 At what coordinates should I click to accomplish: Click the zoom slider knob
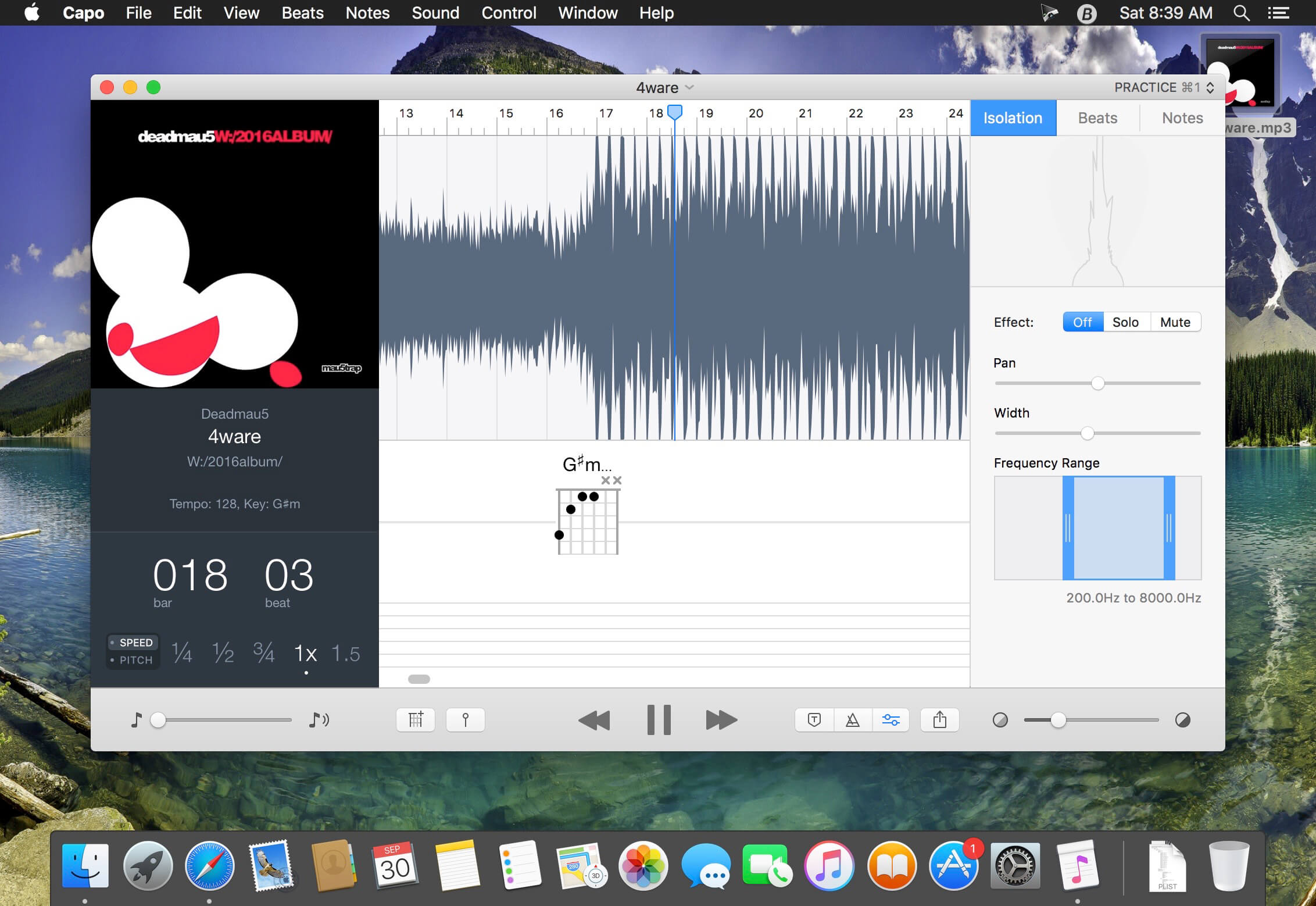(x=1058, y=720)
